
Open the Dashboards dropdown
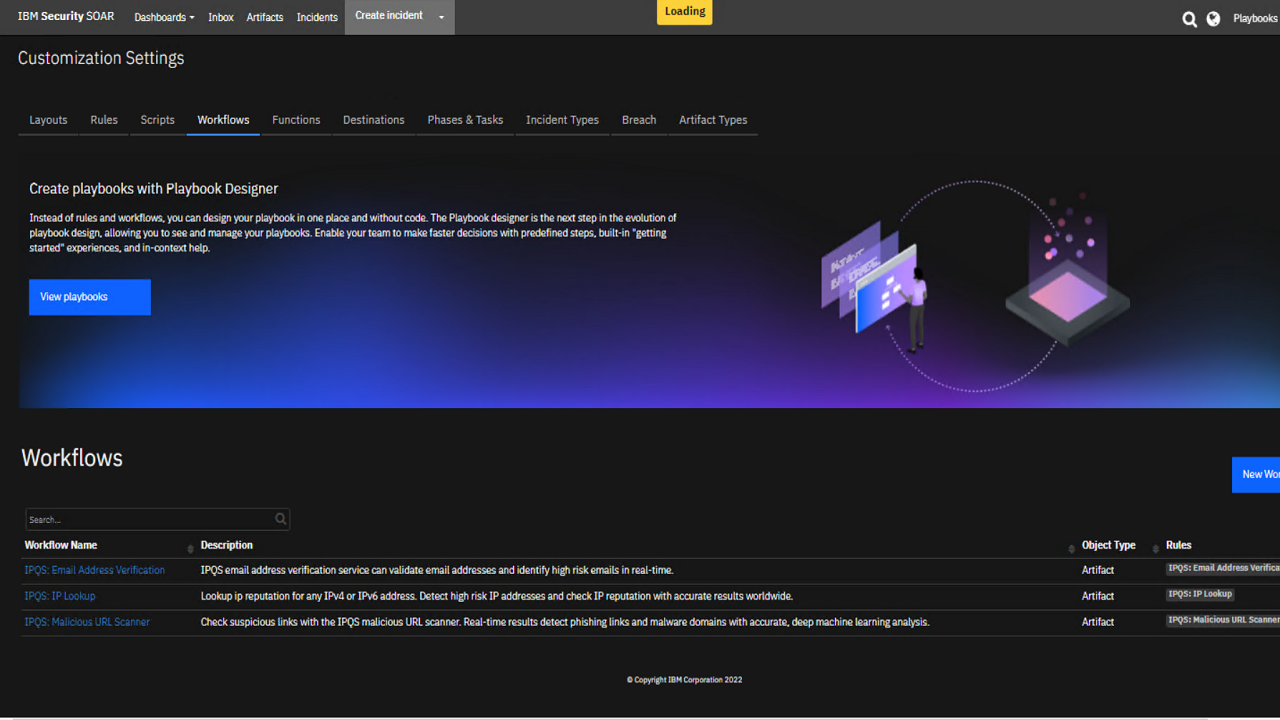click(x=163, y=17)
